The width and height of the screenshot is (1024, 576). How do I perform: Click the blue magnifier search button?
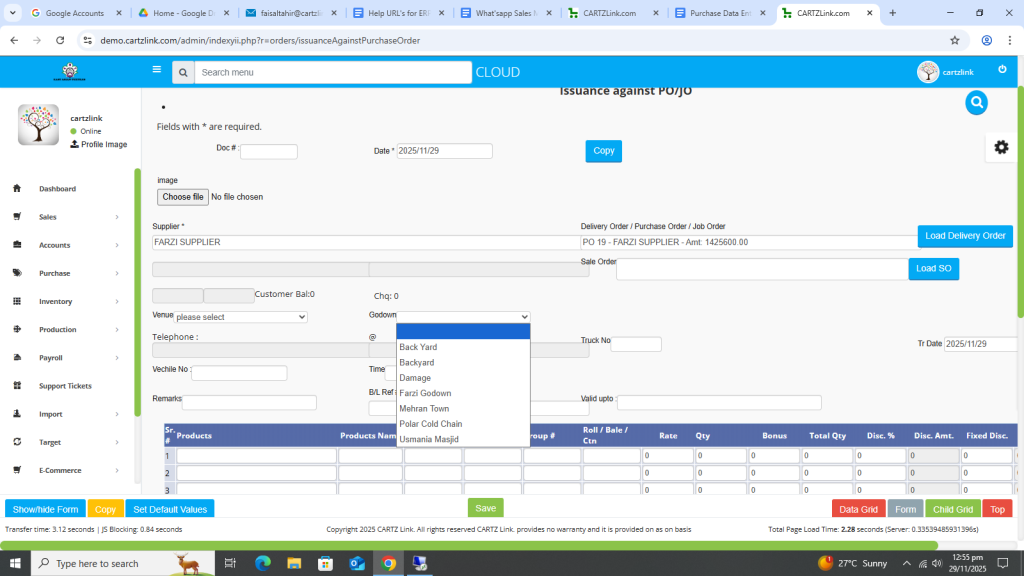point(976,102)
